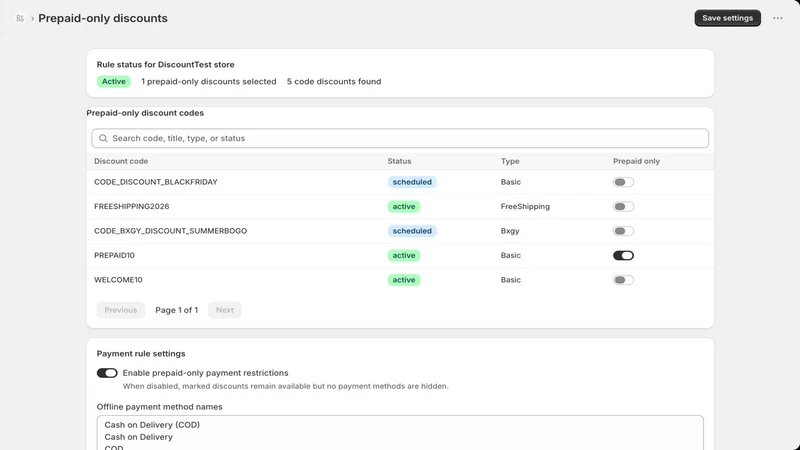Click active badge for PREPAID10

(404, 256)
